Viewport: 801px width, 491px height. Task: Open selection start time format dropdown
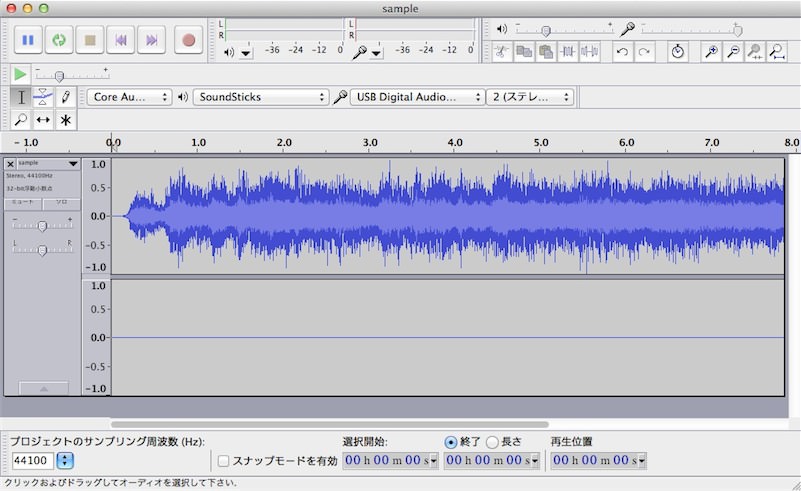(x=434, y=461)
